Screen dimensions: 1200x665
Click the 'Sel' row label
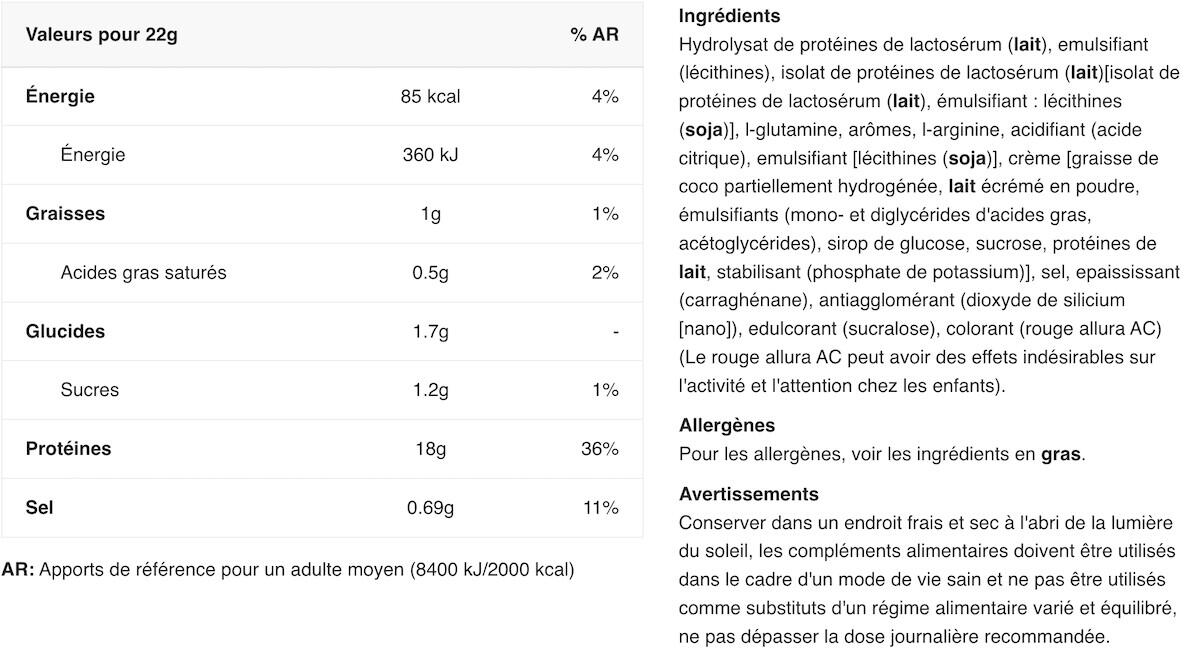(40, 507)
